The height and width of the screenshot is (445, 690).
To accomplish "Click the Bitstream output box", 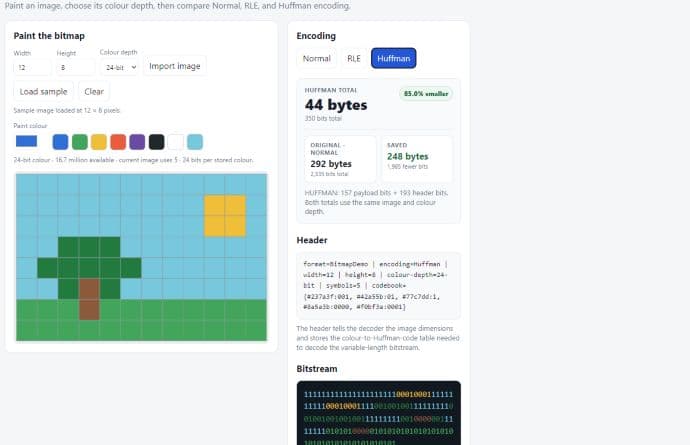I will 378,413.
